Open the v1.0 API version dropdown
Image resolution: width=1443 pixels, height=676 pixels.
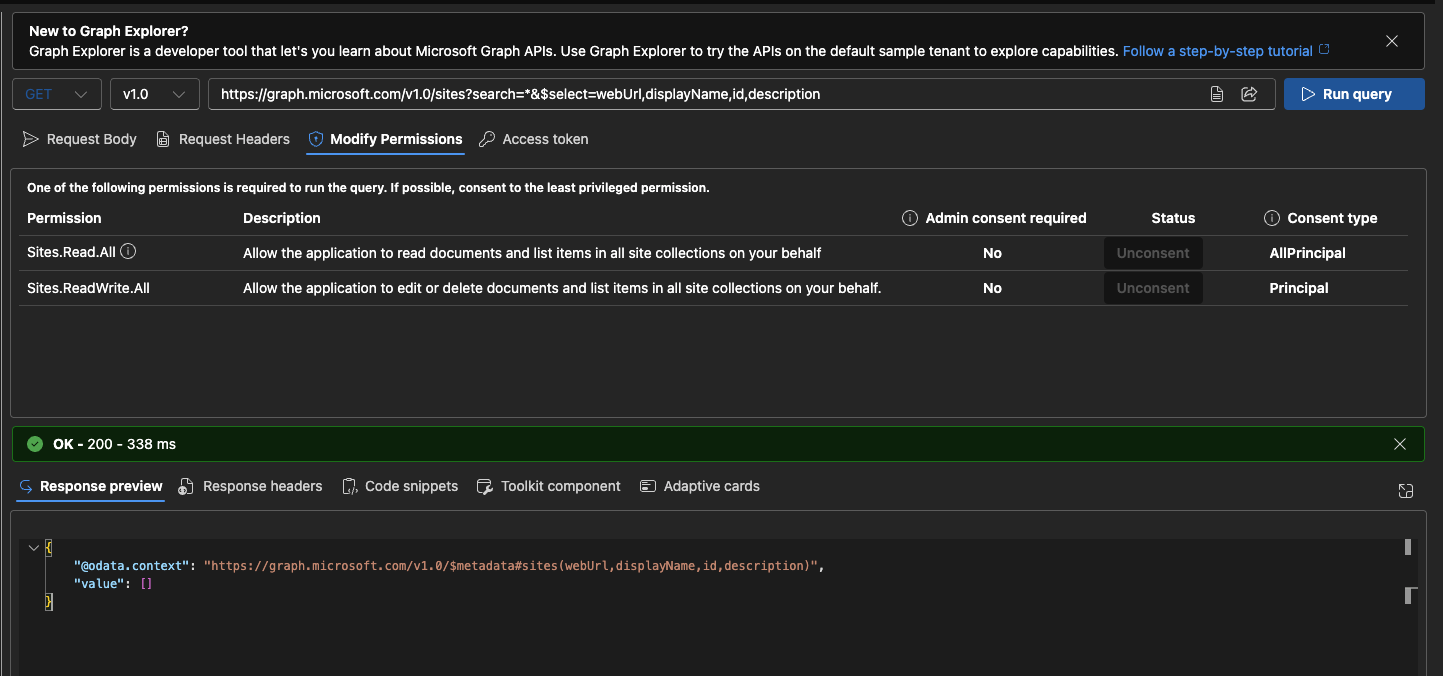(x=154, y=94)
